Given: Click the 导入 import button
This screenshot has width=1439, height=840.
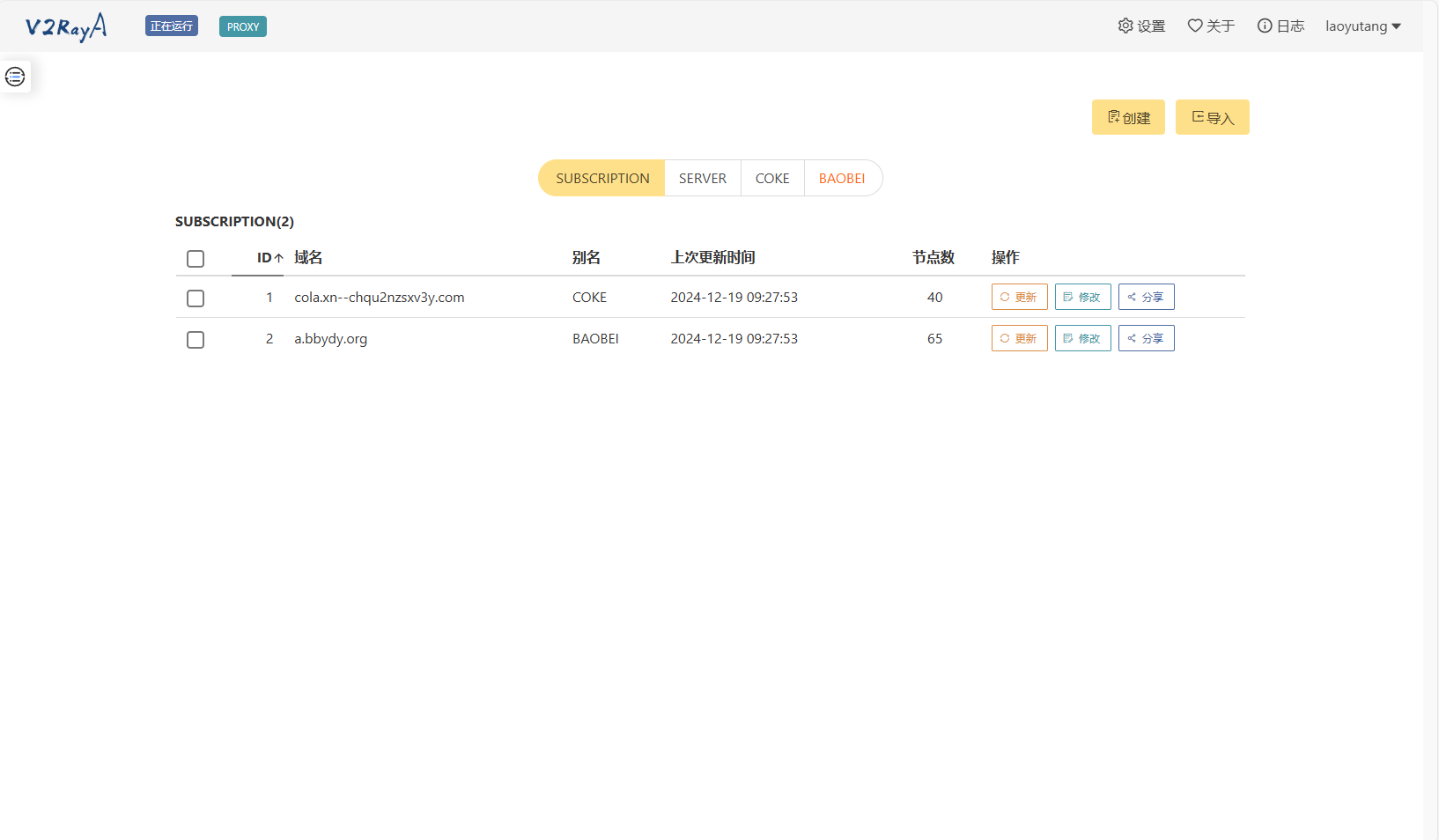Looking at the screenshot, I should tap(1213, 117).
